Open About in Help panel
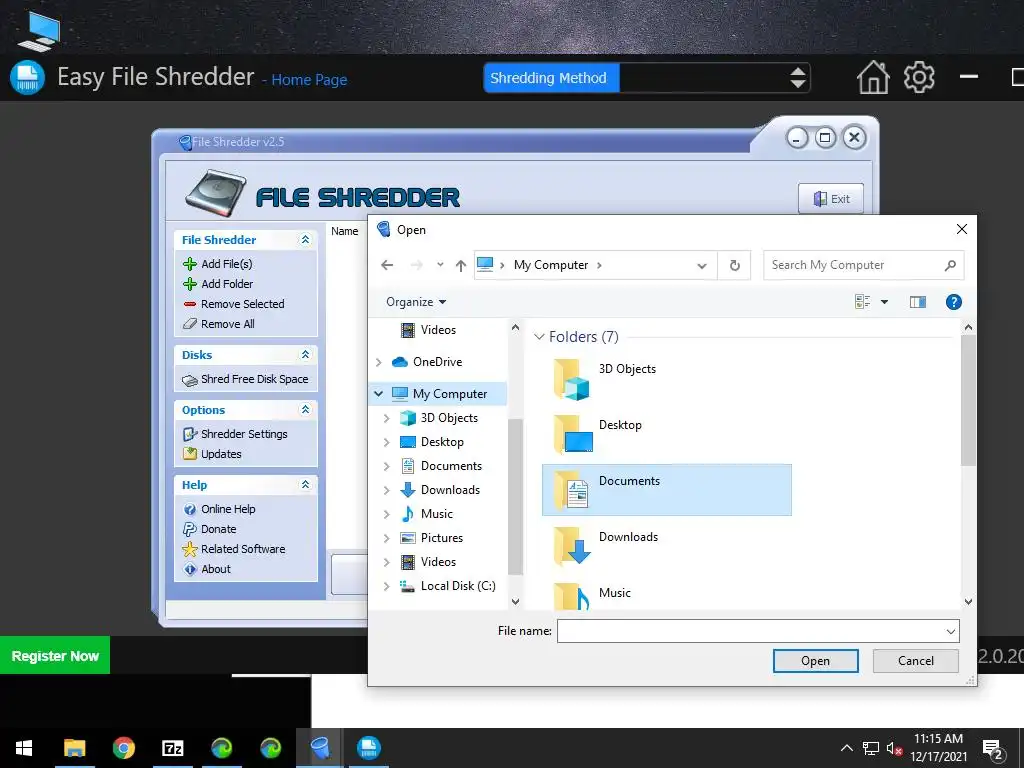This screenshot has height=768, width=1024. coord(216,569)
